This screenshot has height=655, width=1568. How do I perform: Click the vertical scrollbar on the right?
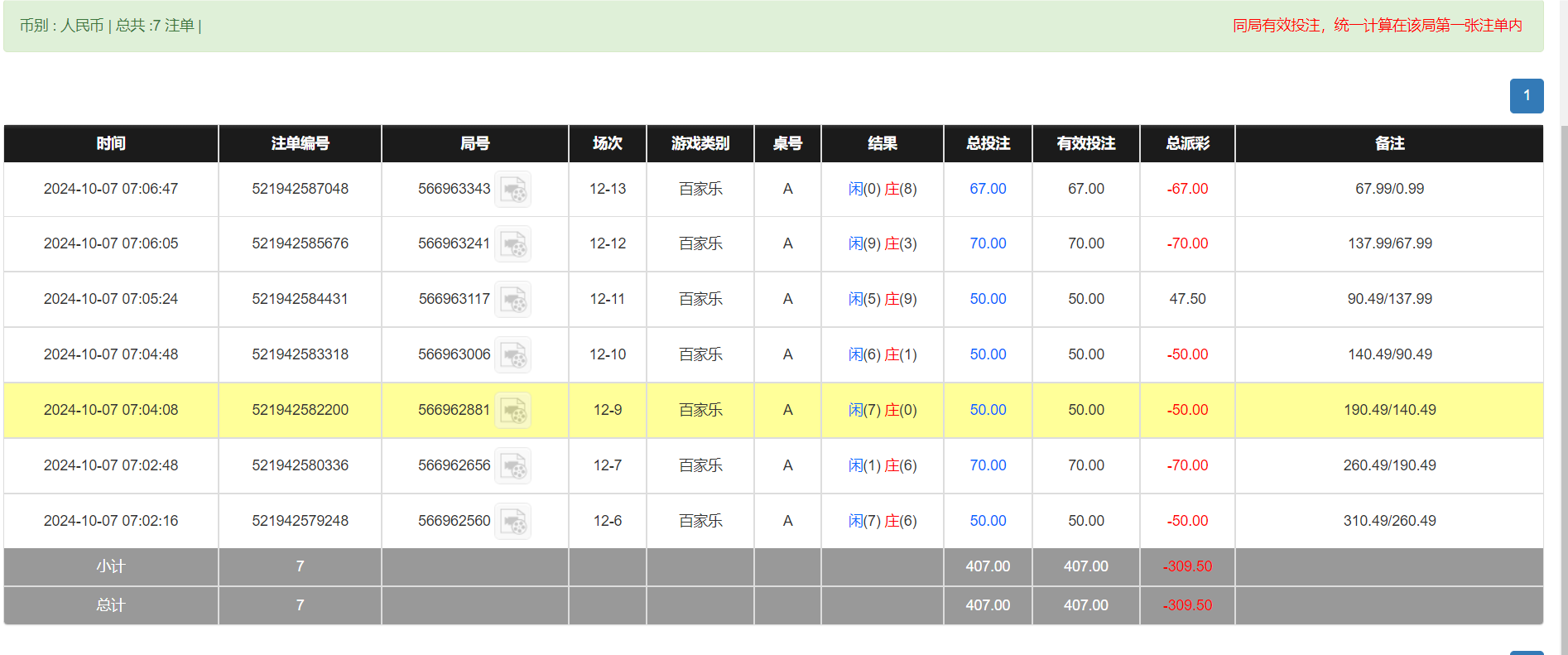click(x=1563, y=373)
